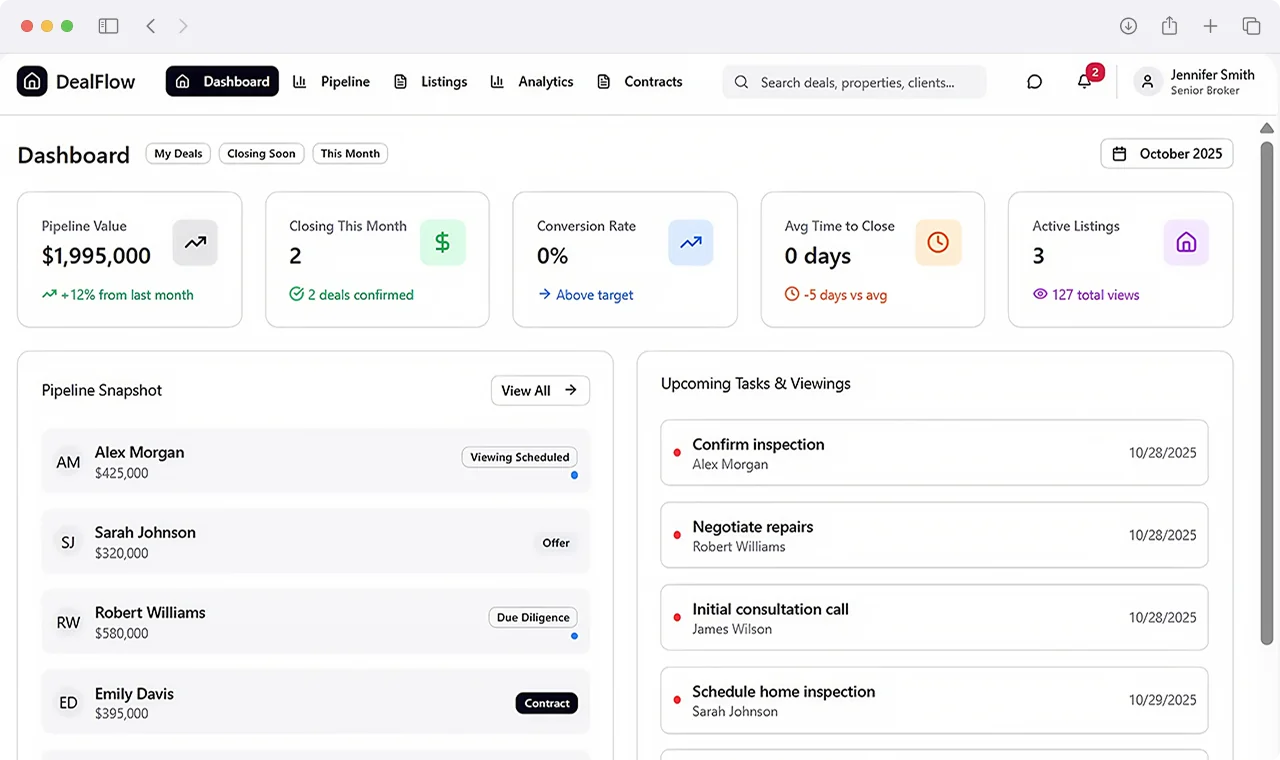Click the search magnifier icon

741,82
